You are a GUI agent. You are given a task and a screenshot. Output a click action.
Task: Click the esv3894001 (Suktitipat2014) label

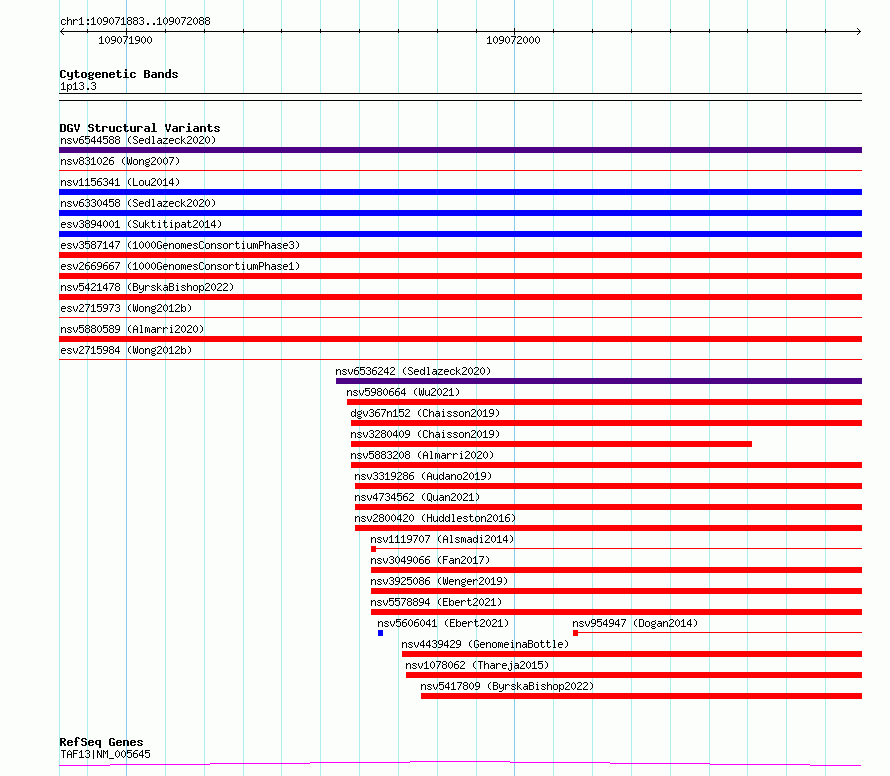(141, 224)
